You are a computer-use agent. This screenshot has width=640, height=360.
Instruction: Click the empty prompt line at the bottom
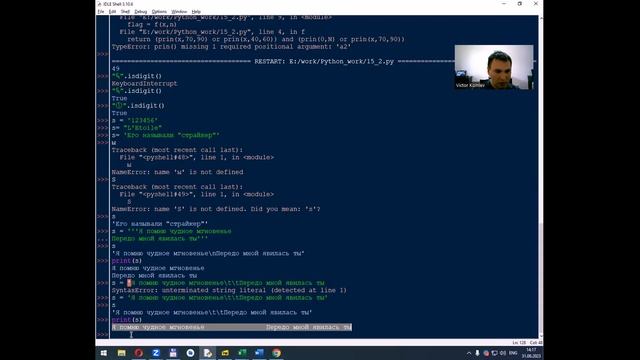pos(324,335)
